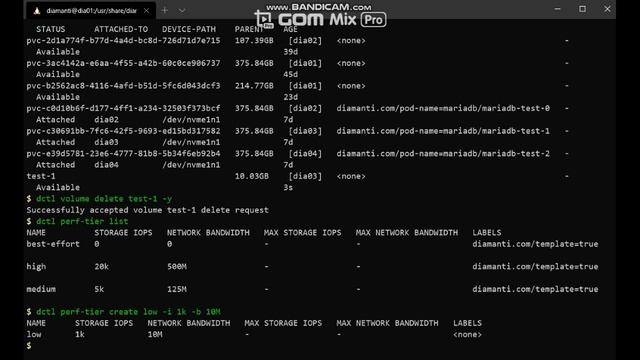This screenshot has width=640, height=360.
Task: Click volume name pvc-b2562ac8-4116-4afd-b51d-5fc6d043dcf3
Action: click(x=123, y=86)
